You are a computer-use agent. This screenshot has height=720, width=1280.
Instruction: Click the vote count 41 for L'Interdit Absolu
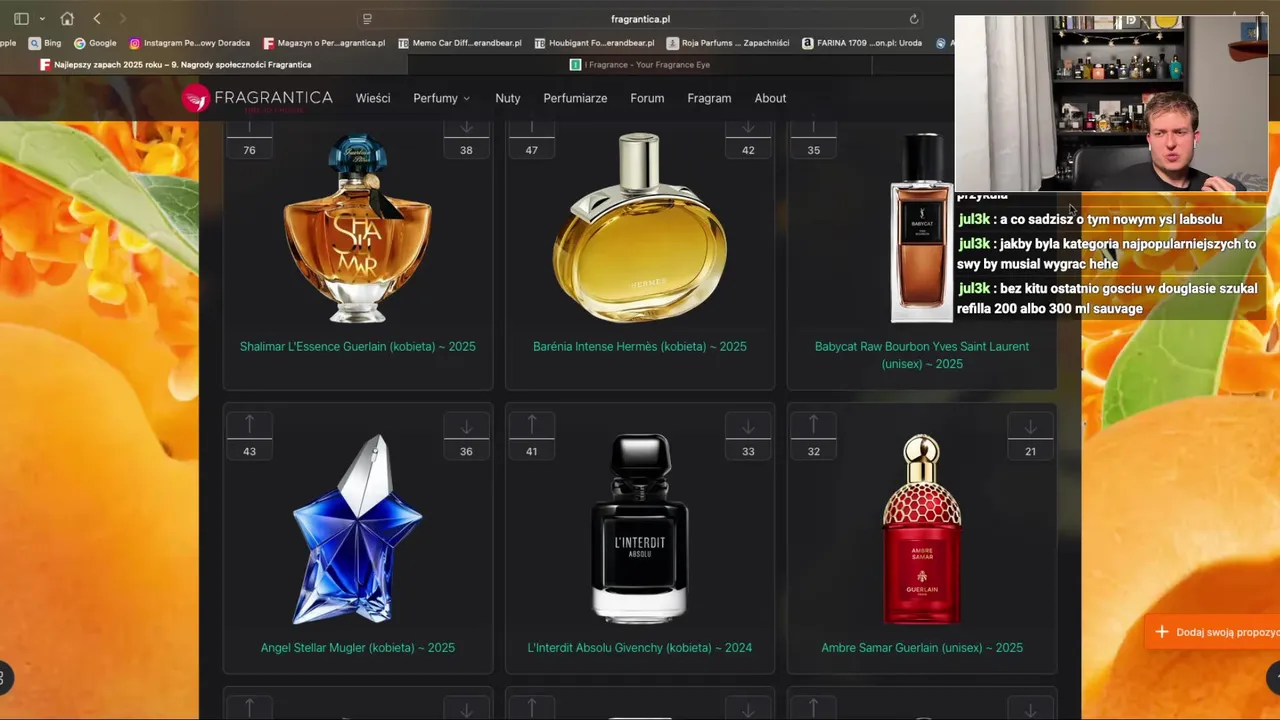(531, 451)
